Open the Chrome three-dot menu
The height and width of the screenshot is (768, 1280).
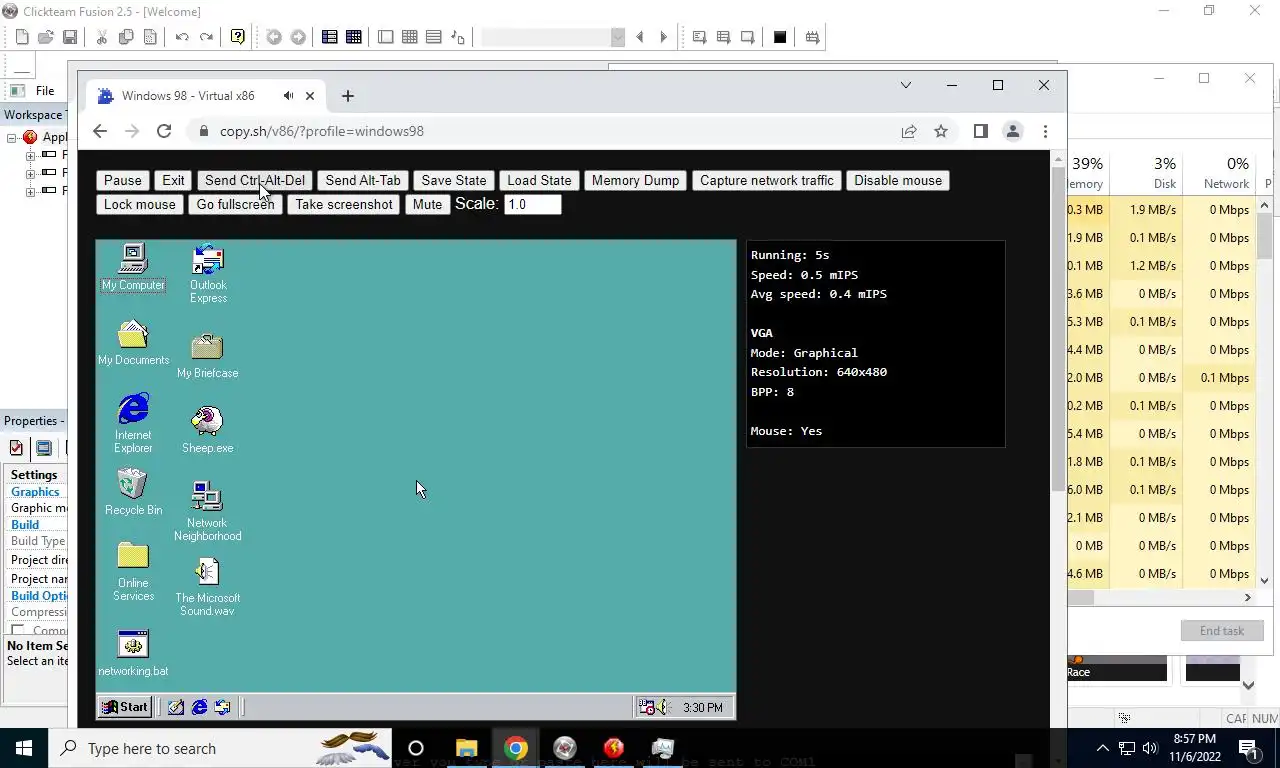[x=1045, y=131]
